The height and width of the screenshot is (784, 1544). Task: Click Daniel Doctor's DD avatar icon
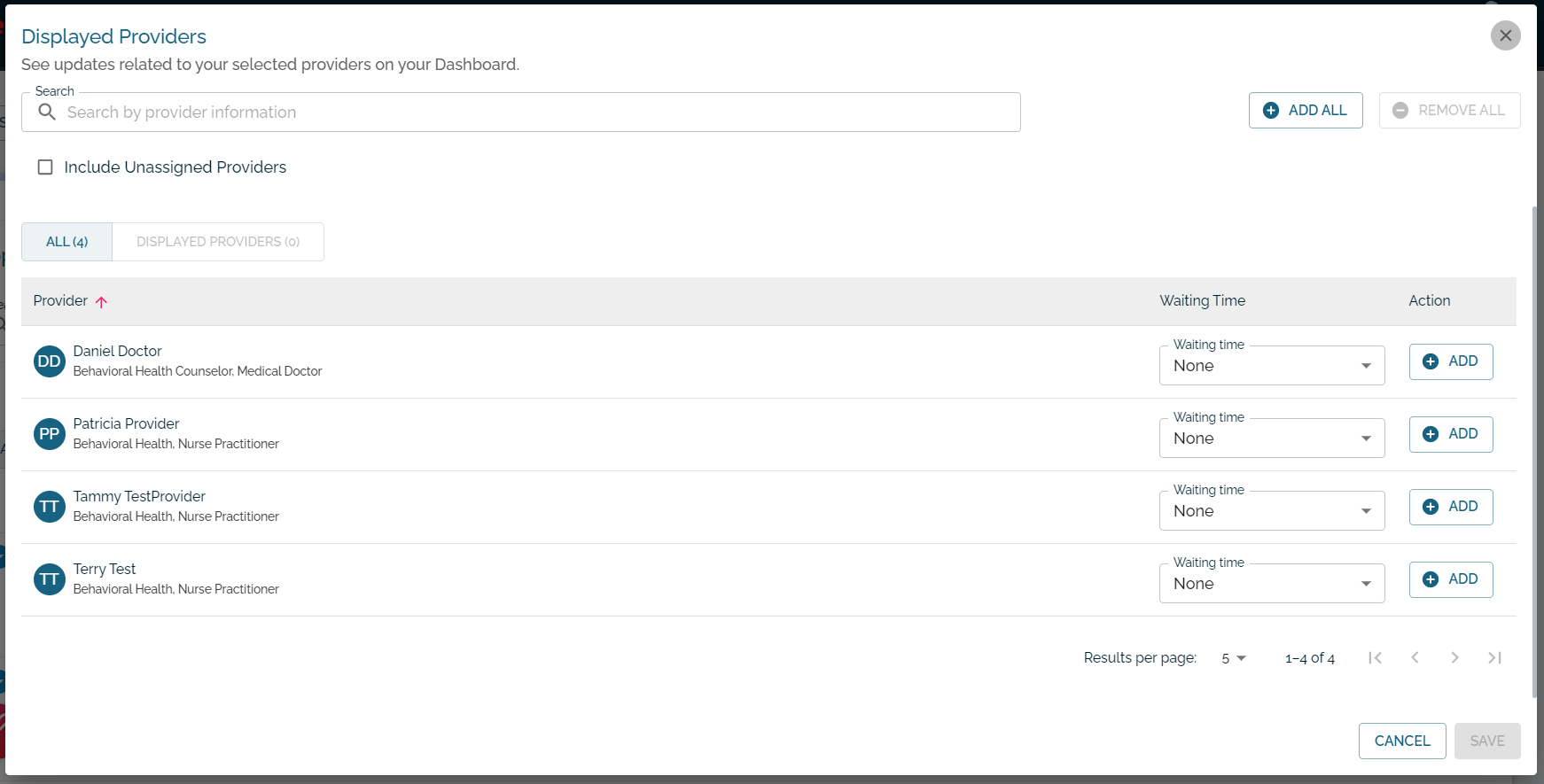(x=50, y=361)
